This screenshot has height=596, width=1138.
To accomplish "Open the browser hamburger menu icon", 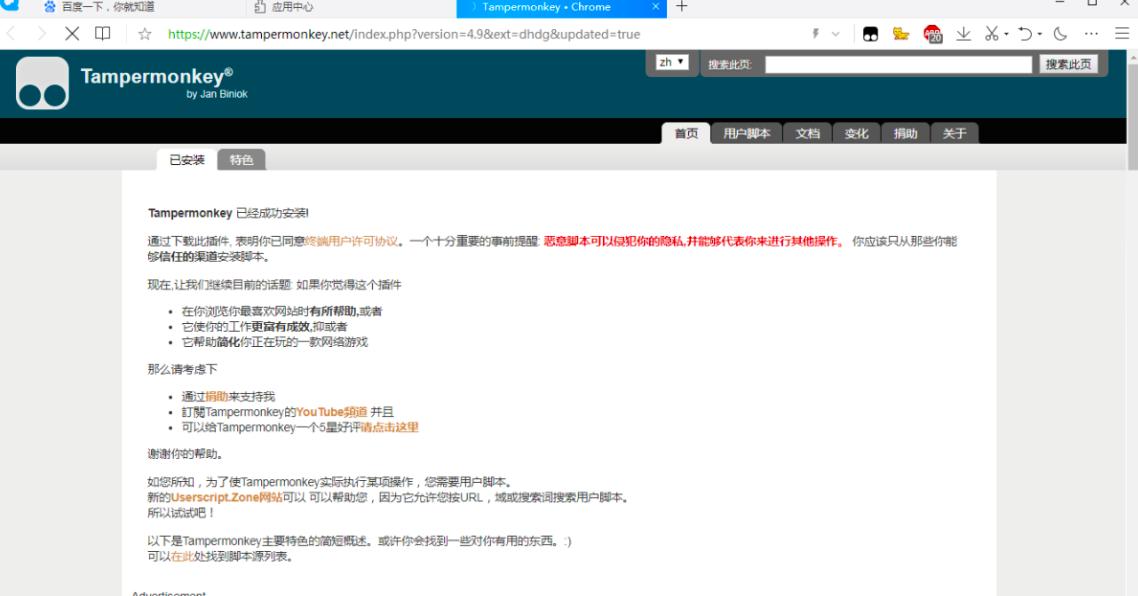I will coord(1122,33).
